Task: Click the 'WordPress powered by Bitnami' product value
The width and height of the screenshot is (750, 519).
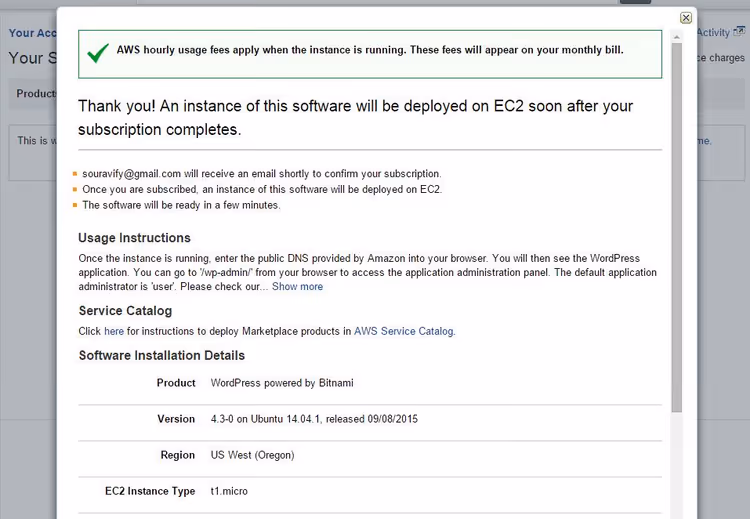Action: tap(282, 383)
